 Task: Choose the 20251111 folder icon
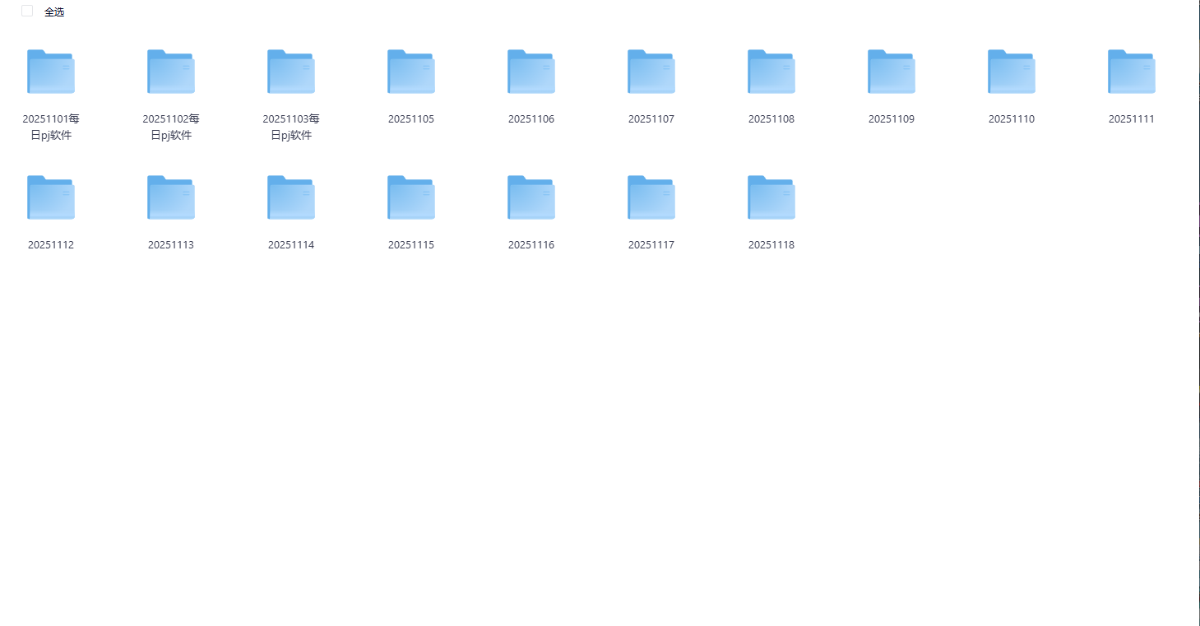[1131, 72]
